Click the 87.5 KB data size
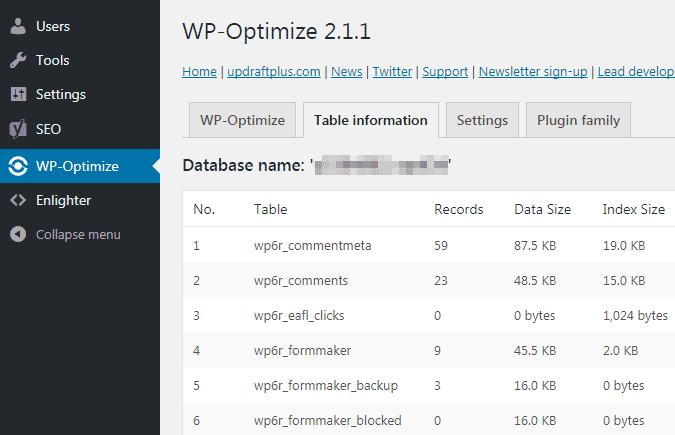Image resolution: width=675 pixels, height=435 pixels. point(535,245)
